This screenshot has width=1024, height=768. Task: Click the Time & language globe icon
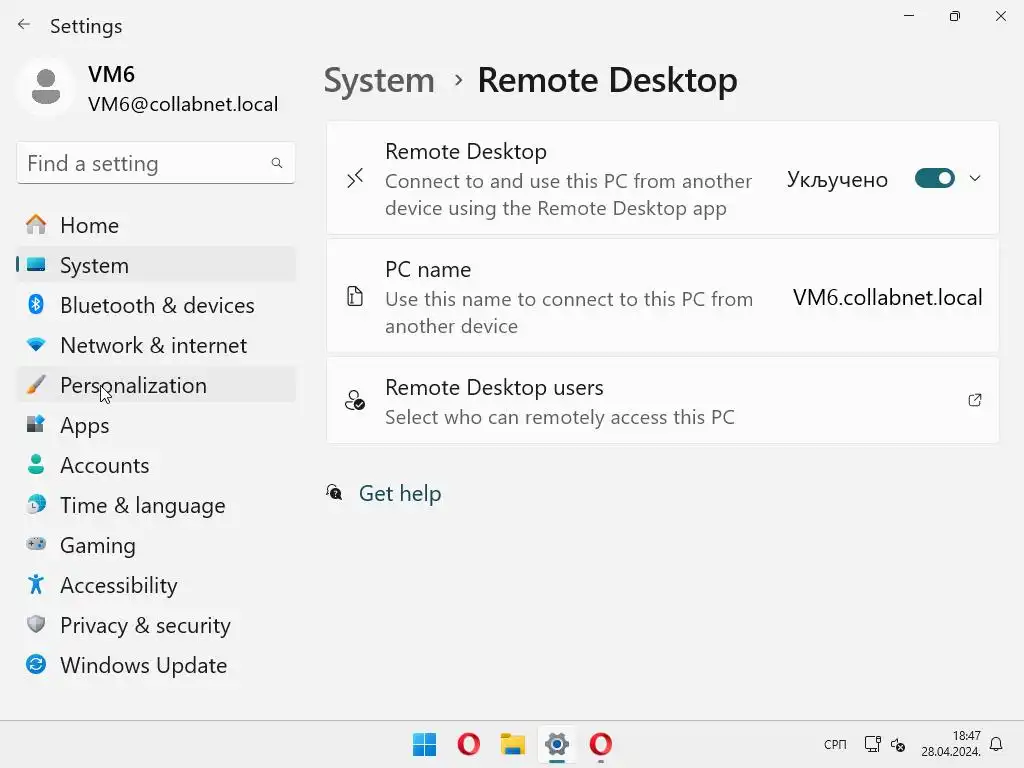pyautogui.click(x=36, y=504)
